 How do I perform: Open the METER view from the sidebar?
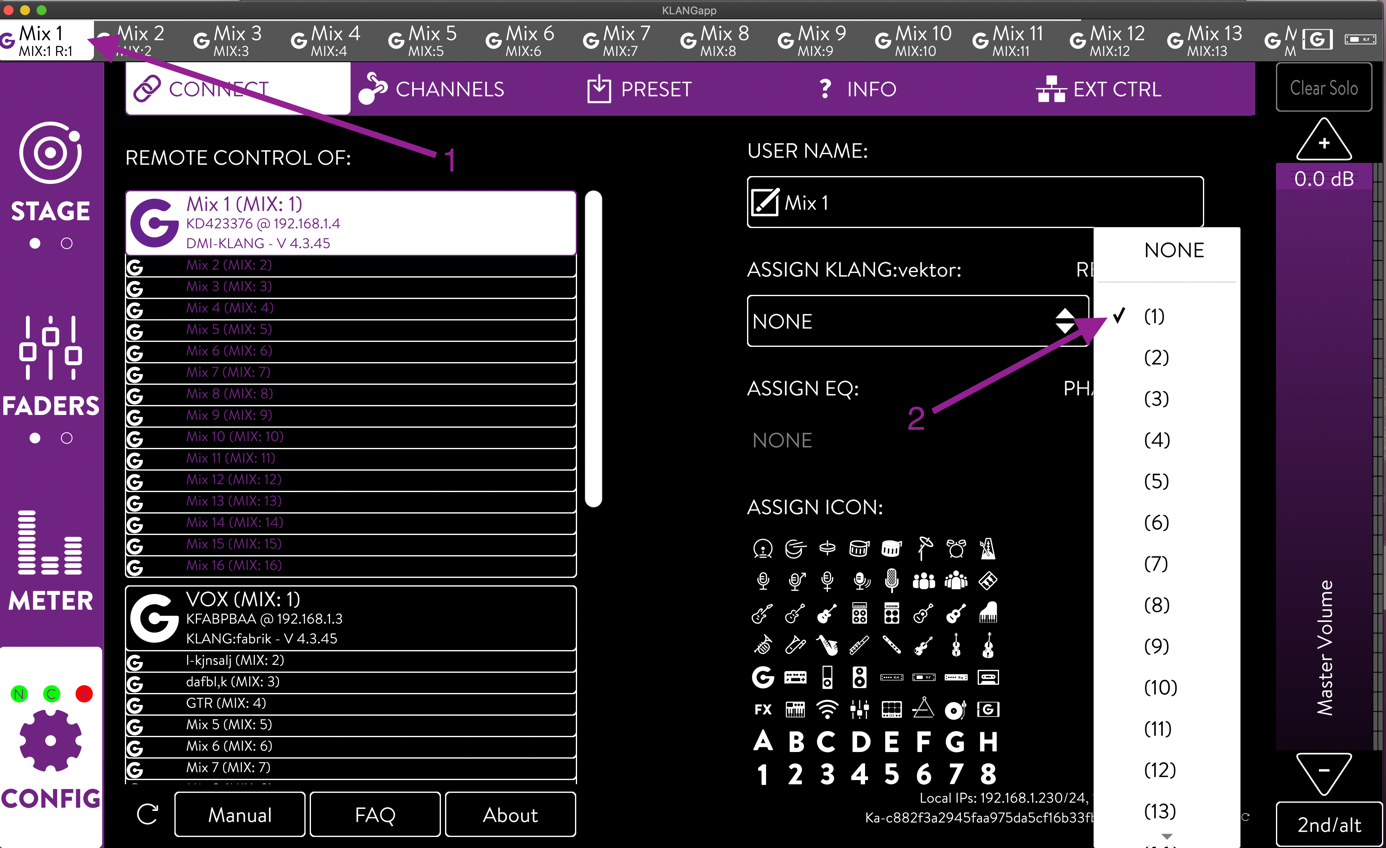(50, 560)
